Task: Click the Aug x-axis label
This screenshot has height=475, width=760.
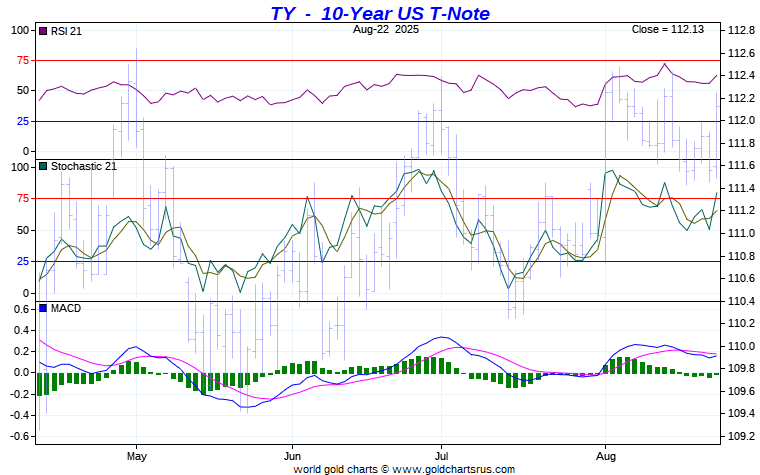Action: (x=605, y=456)
